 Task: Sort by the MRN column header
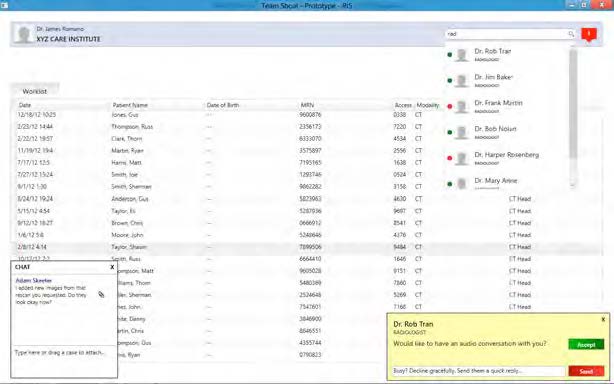point(307,105)
